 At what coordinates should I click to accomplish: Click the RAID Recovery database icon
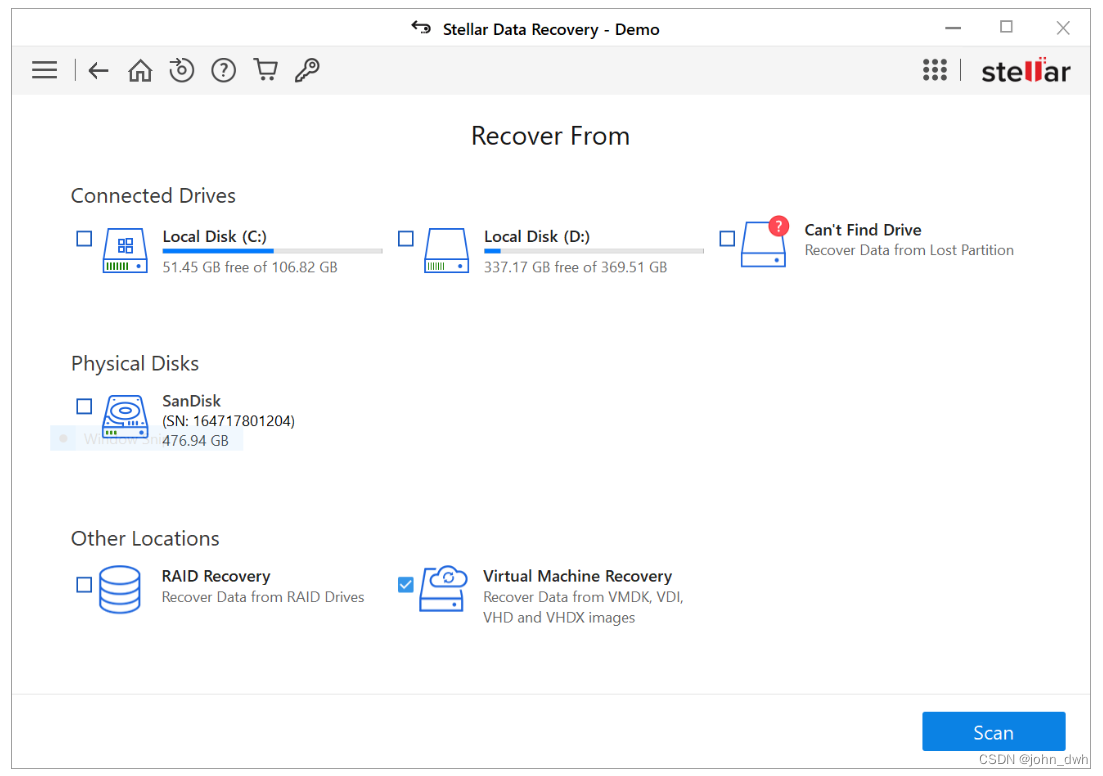click(x=120, y=590)
